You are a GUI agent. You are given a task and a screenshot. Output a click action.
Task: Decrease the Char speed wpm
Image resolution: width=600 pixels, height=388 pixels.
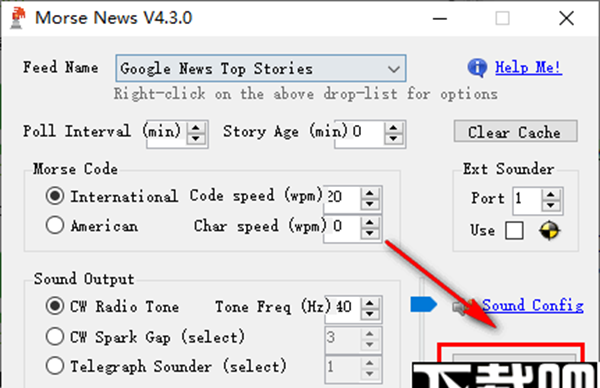pyautogui.click(x=370, y=233)
